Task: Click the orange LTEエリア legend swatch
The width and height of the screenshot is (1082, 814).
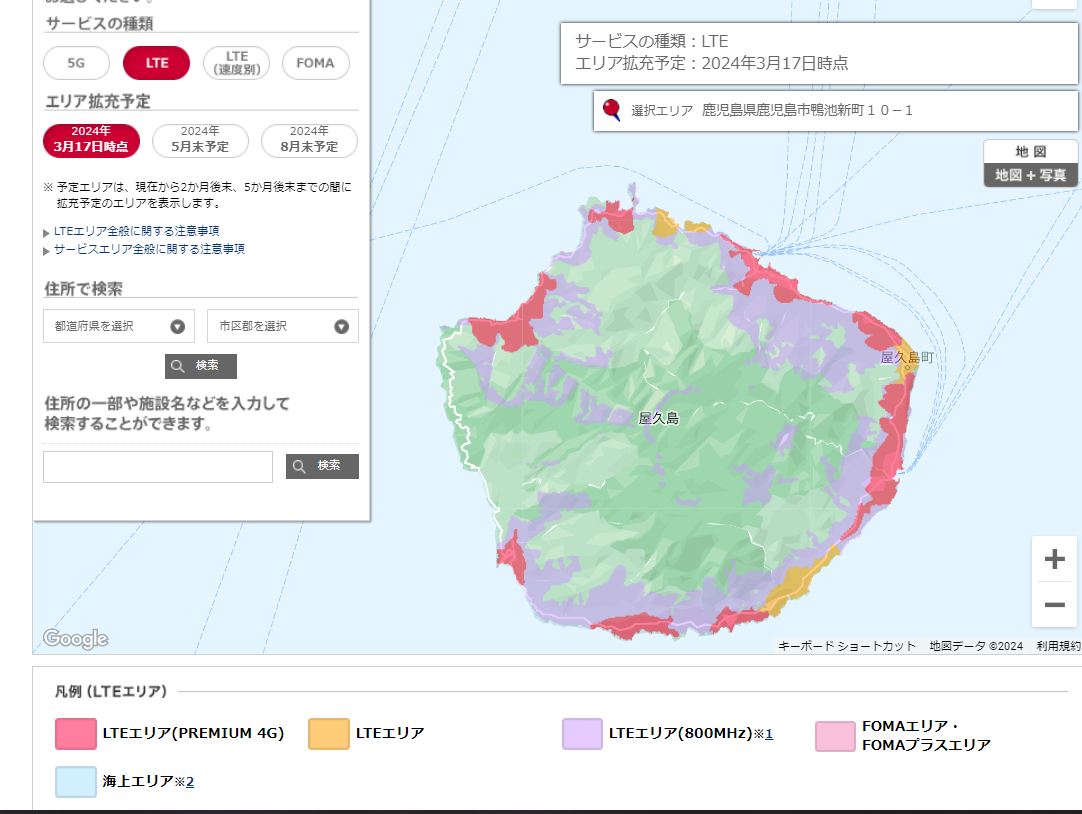Action: [328, 734]
